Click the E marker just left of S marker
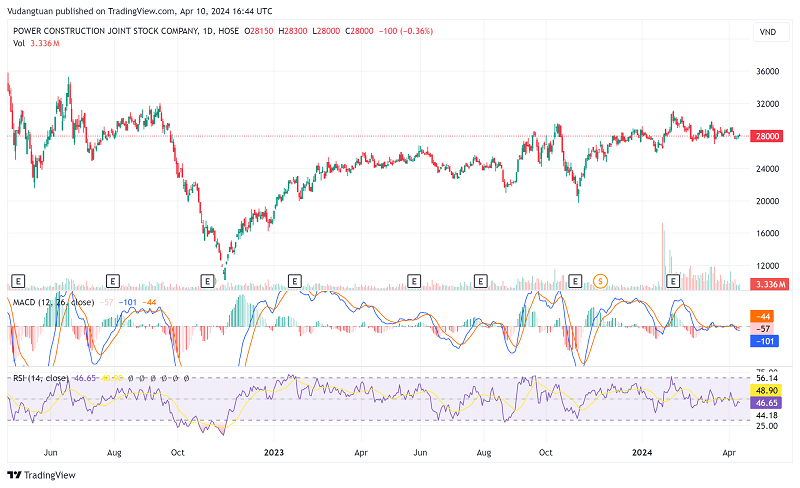 tap(575, 281)
